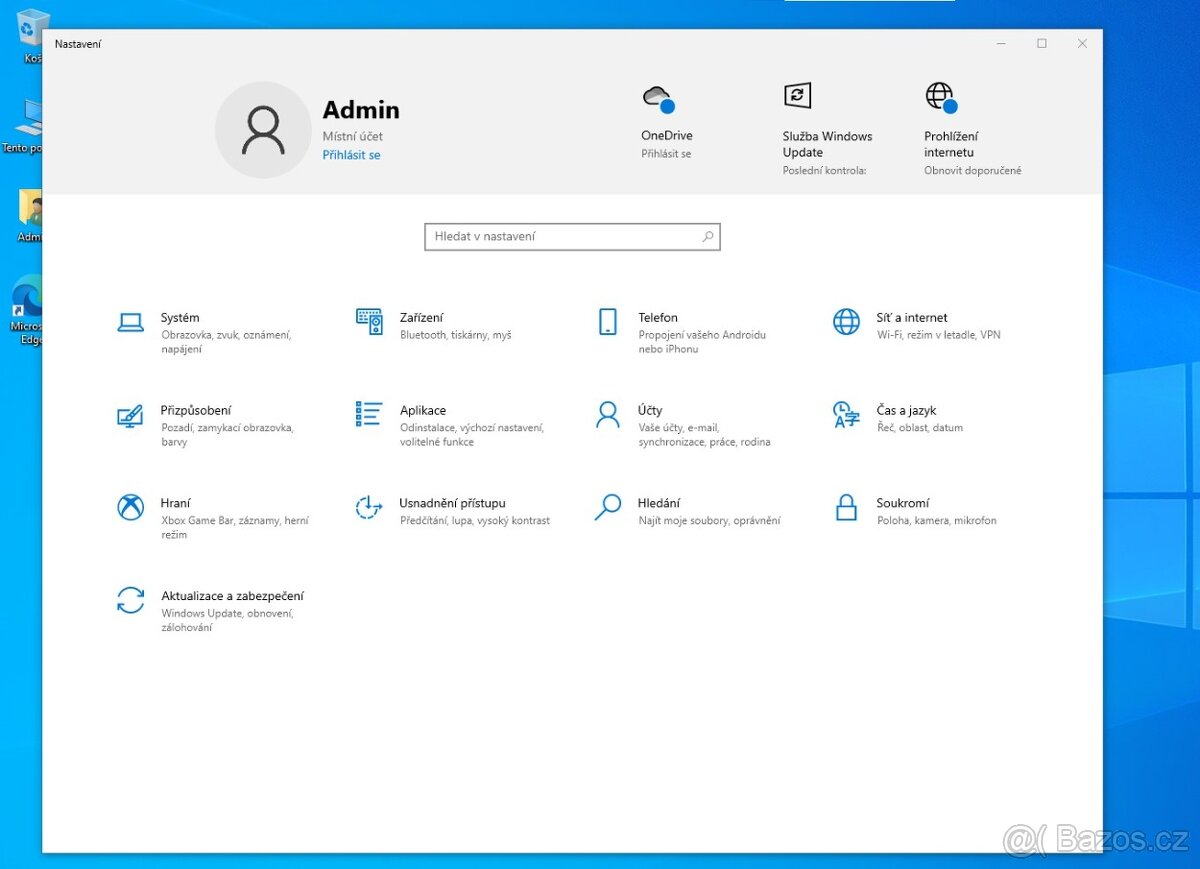
Task: Click the Telefon phone icon
Action: pyautogui.click(x=608, y=322)
